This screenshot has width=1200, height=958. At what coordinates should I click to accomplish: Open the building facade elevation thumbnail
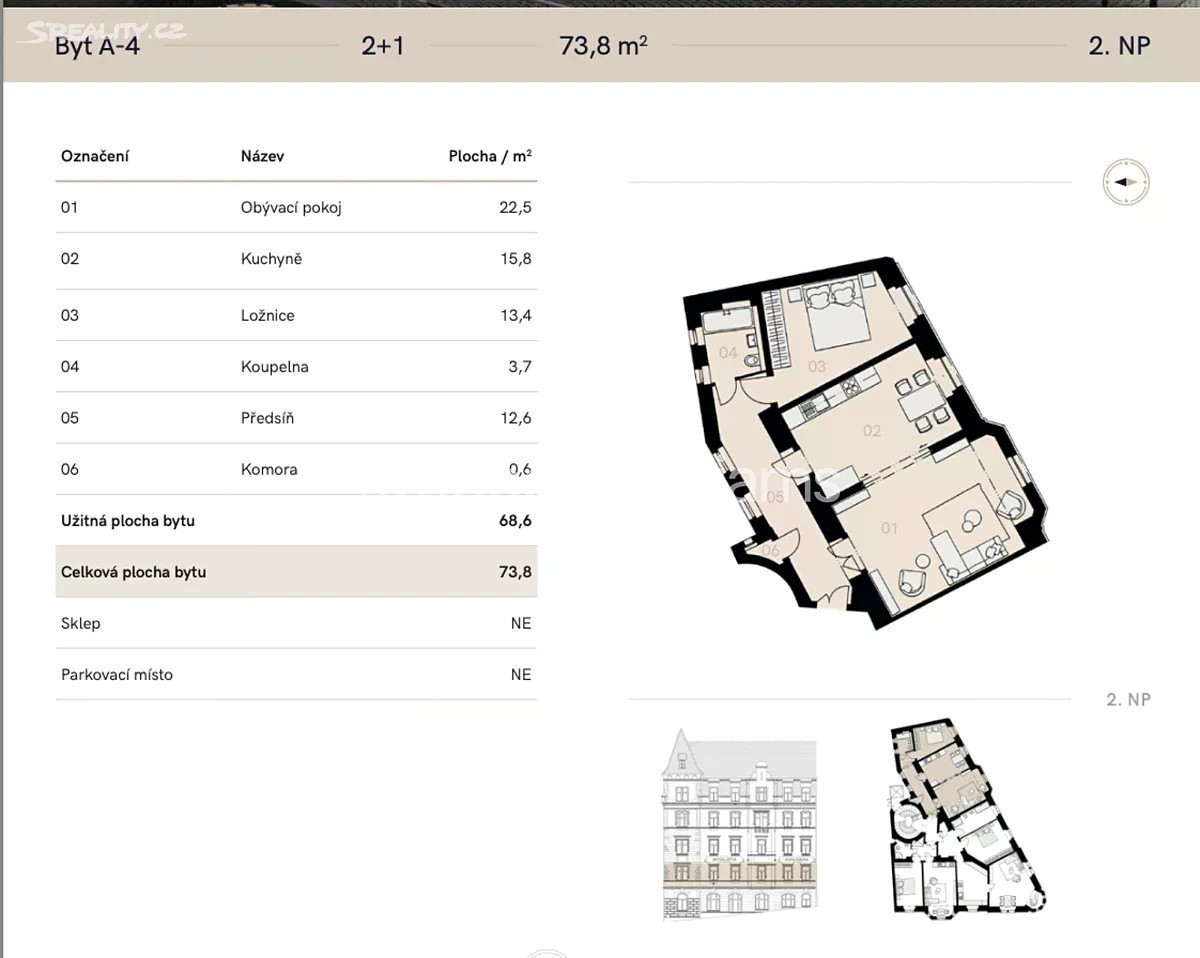(x=739, y=822)
